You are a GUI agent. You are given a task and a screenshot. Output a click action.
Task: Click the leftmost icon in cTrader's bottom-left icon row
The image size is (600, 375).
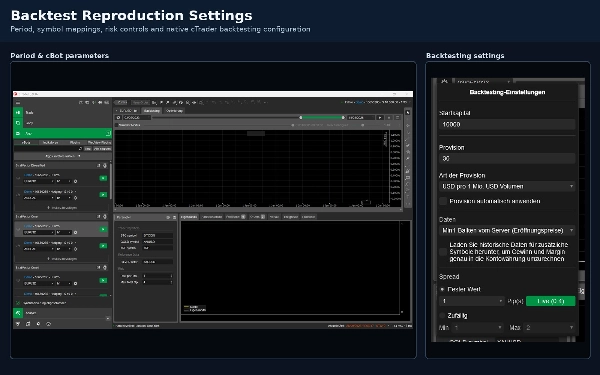(x=18, y=324)
